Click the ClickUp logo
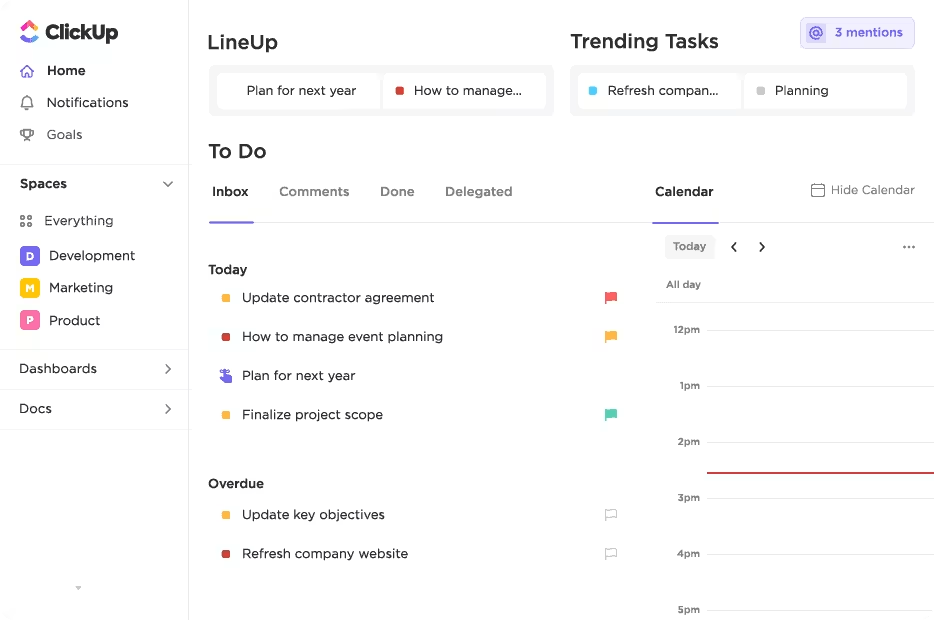The width and height of the screenshot is (934, 620). coord(69,32)
